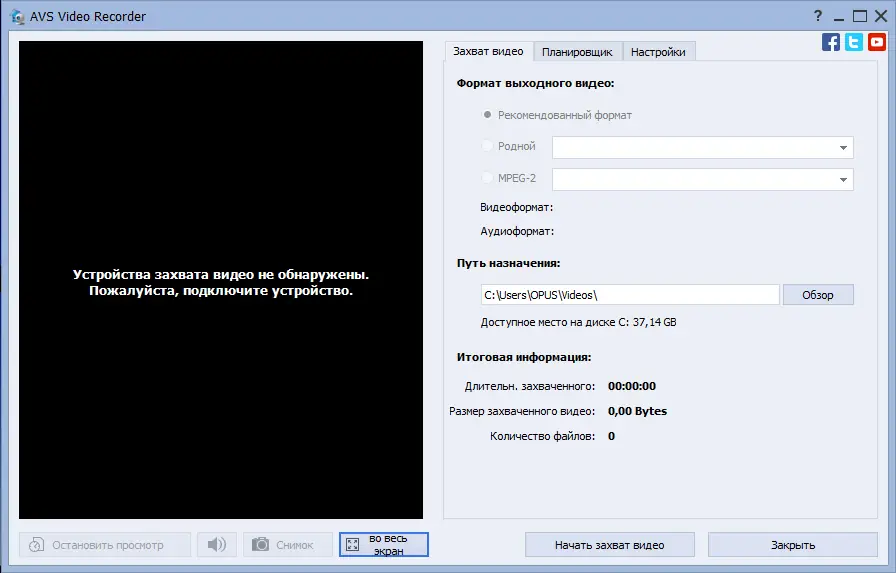Minimize the AVS Video Recorder window
This screenshot has height=573, width=896.
pos(839,17)
